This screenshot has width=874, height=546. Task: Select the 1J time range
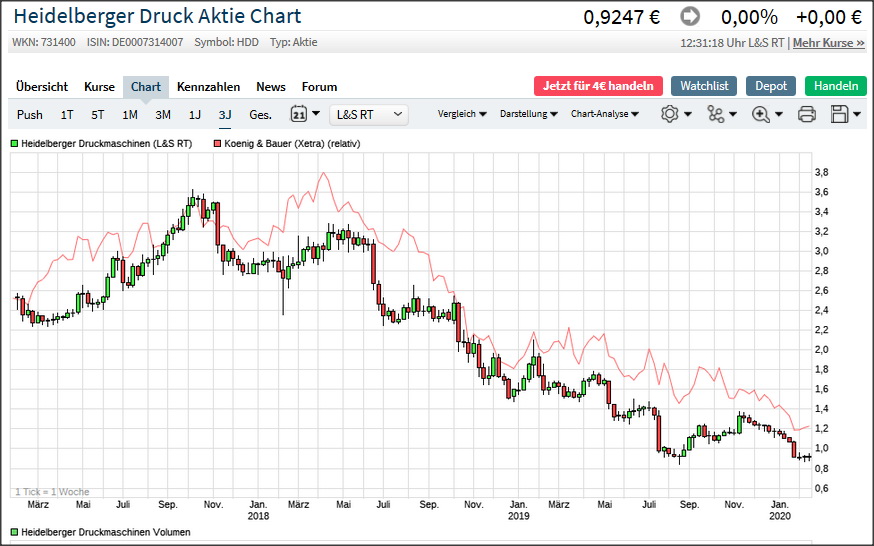(x=195, y=114)
